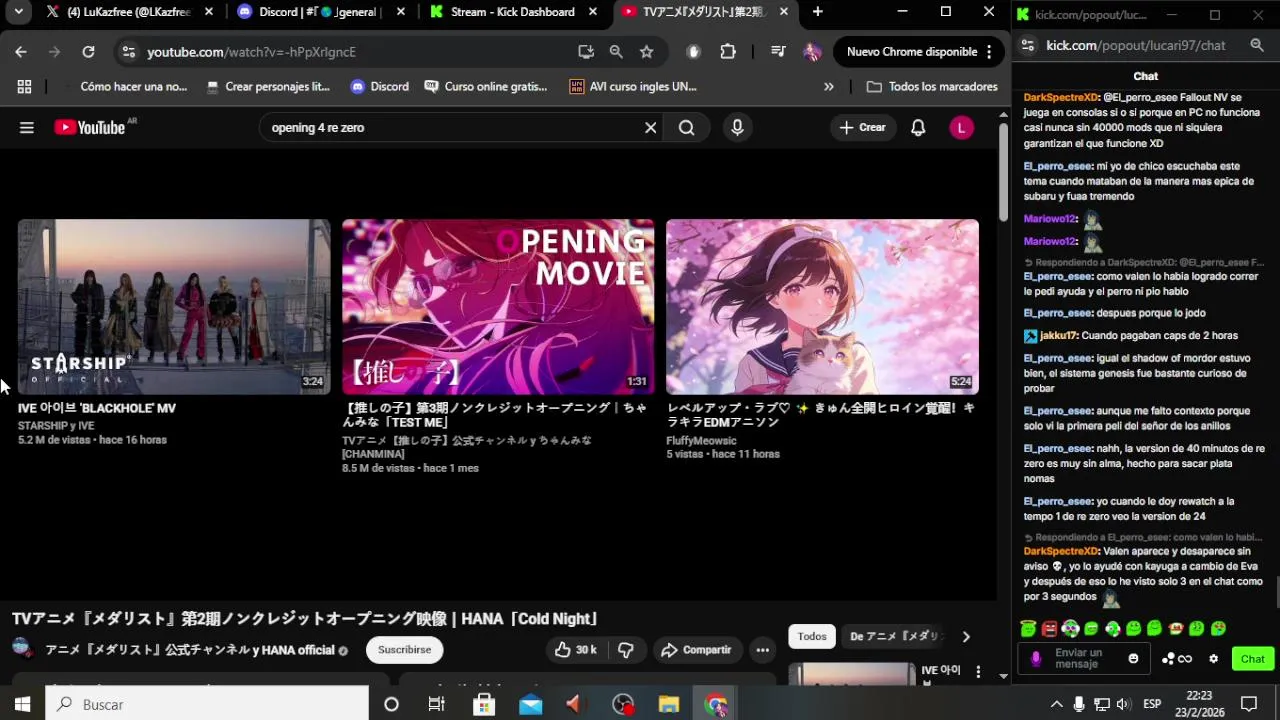
Task: Open the Chrome extensions puzzle icon
Action: [x=728, y=52]
